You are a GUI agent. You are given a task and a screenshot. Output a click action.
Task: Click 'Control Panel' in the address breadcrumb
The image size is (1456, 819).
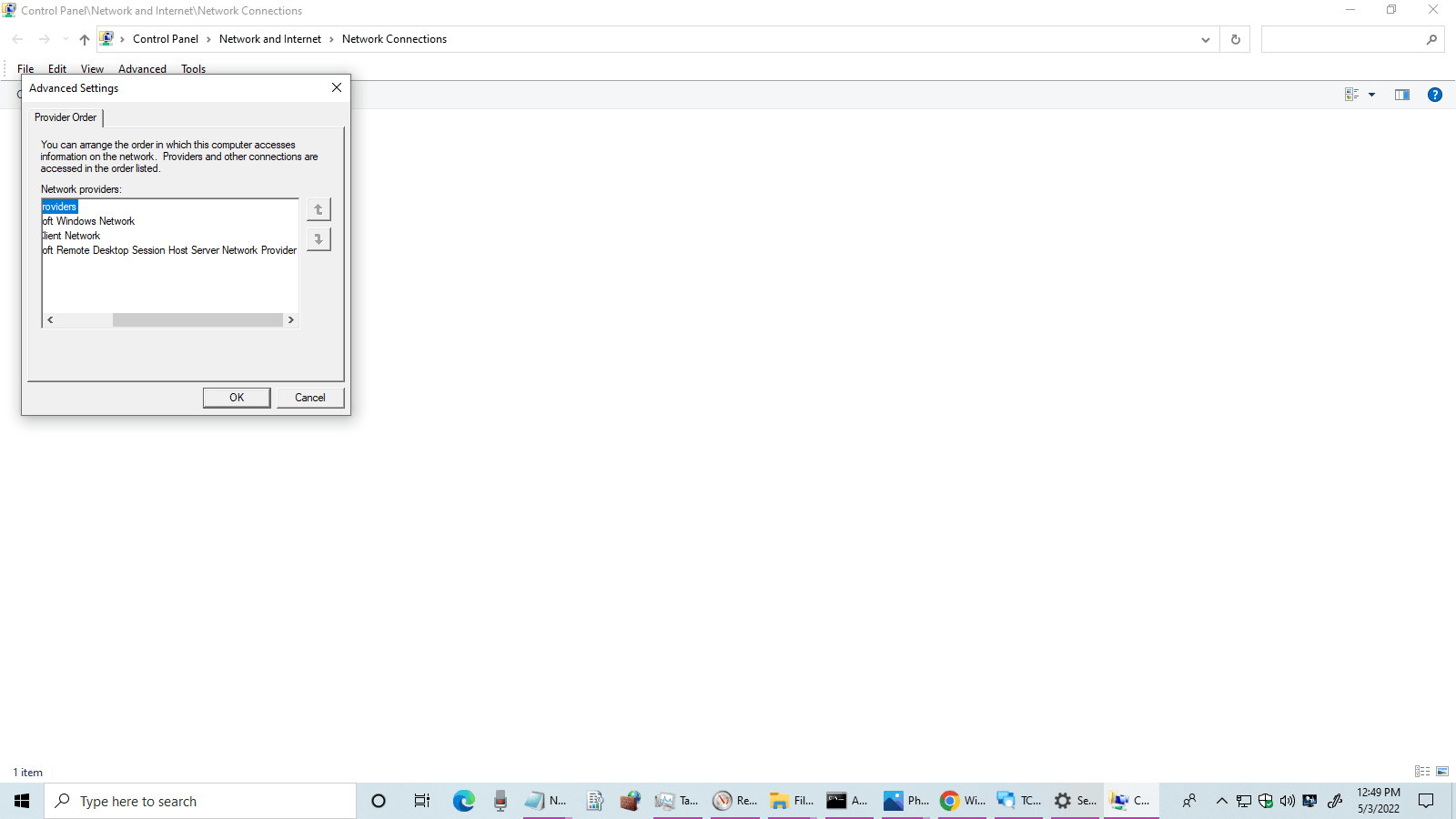click(166, 39)
